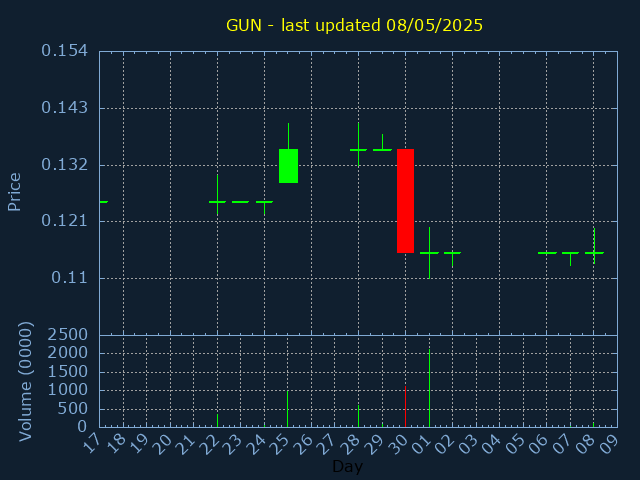Click the day 09 axis label
640x480 pixels.
point(610,444)
